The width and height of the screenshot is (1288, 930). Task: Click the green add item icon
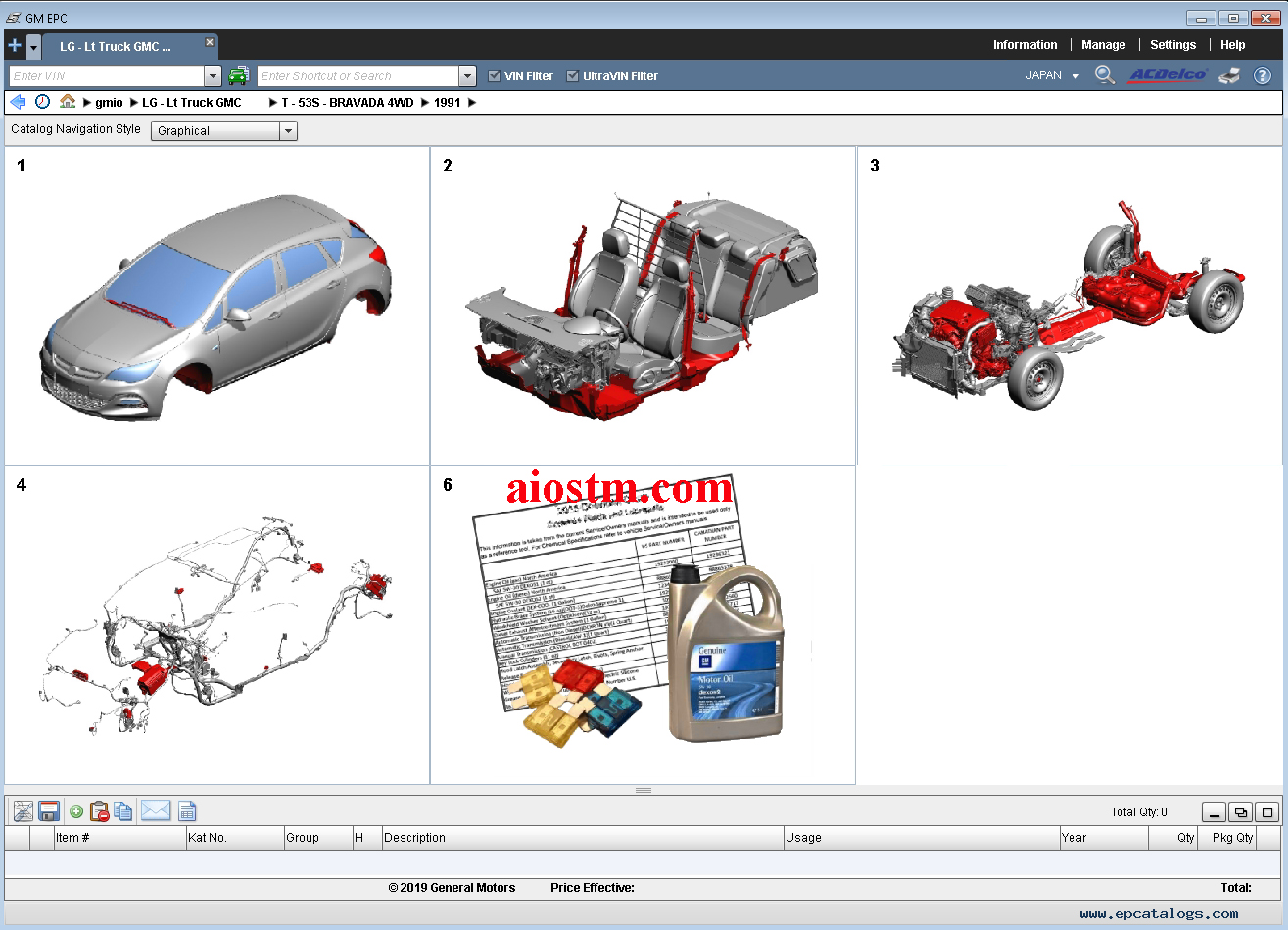click(x=76, y=811)
